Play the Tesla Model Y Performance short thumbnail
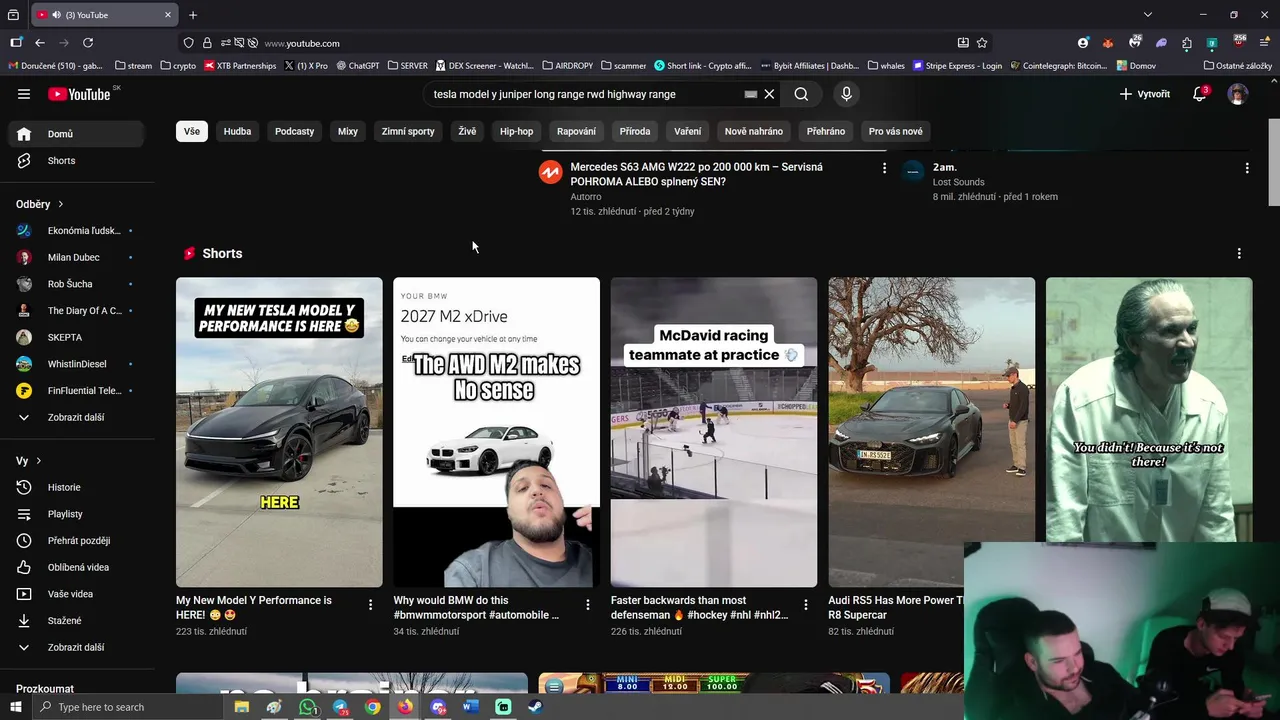 click(279, 432)
